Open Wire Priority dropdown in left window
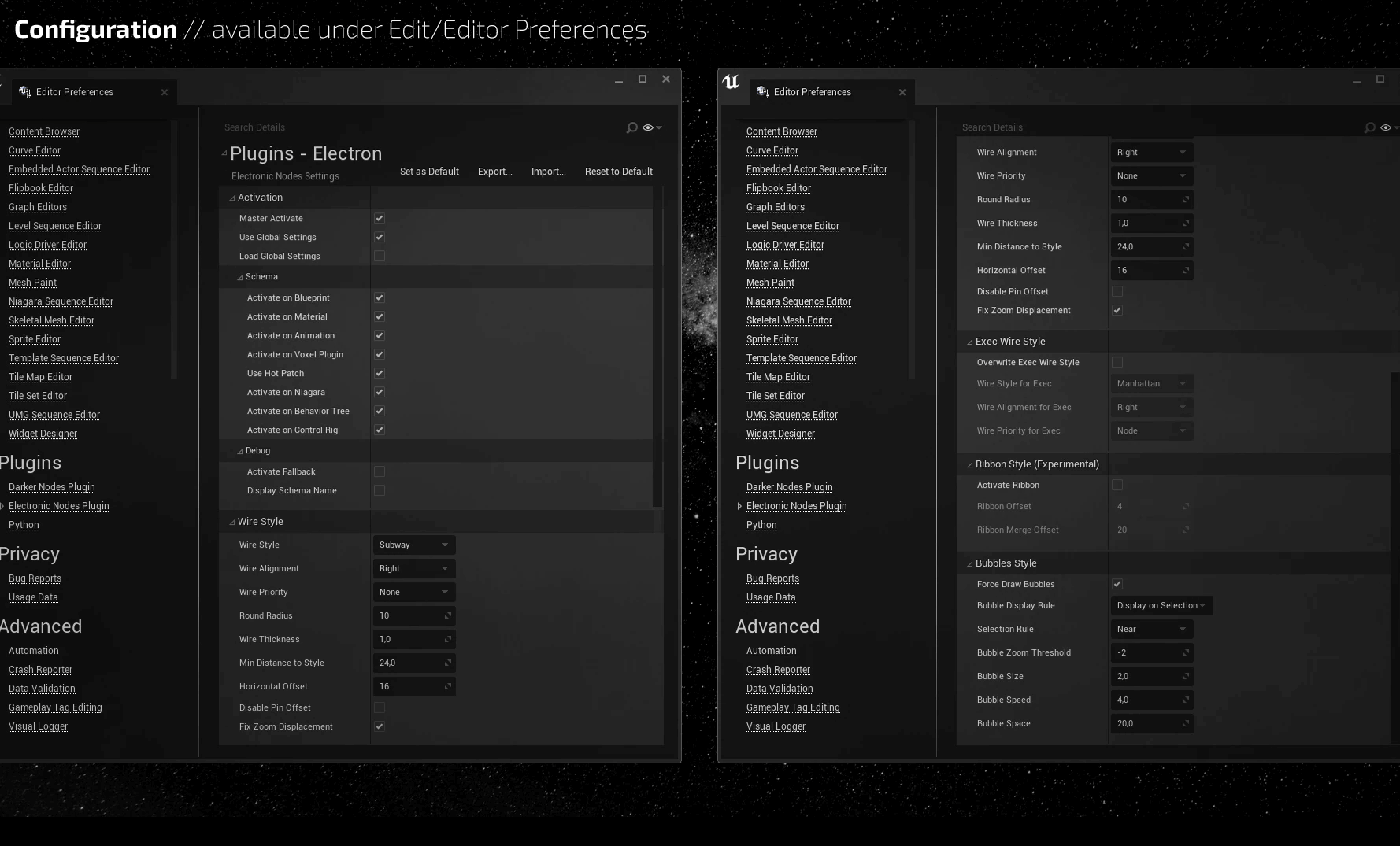This screenshot has height=846, width=1400. (414, 592)
